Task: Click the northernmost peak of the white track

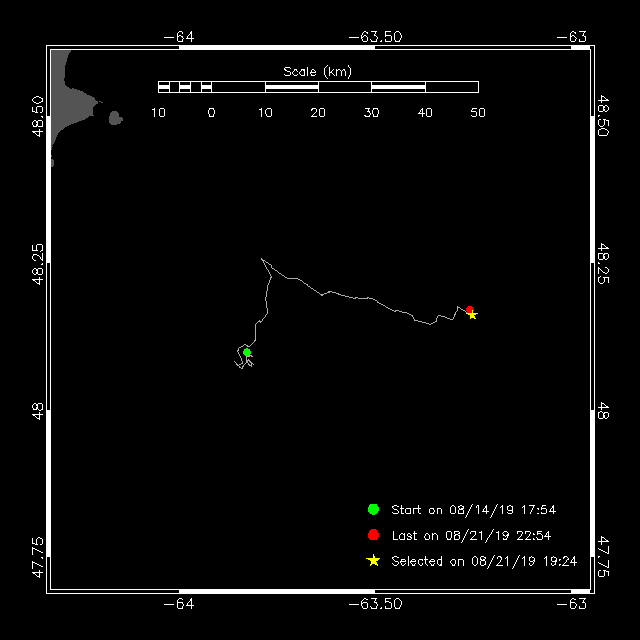Action: point(262,259)
